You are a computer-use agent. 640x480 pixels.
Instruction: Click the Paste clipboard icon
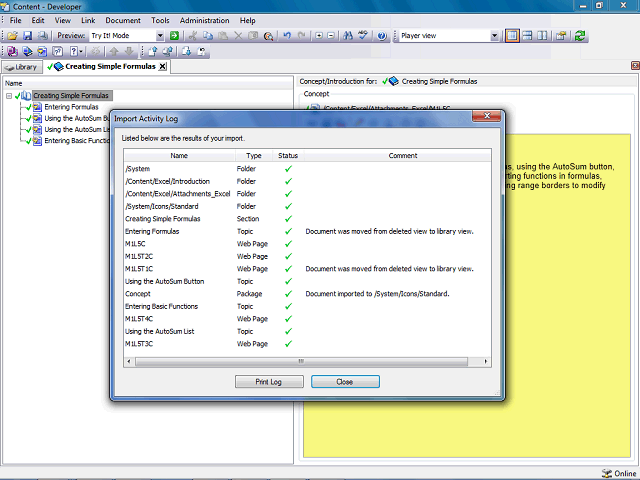(x=223, y=36)
